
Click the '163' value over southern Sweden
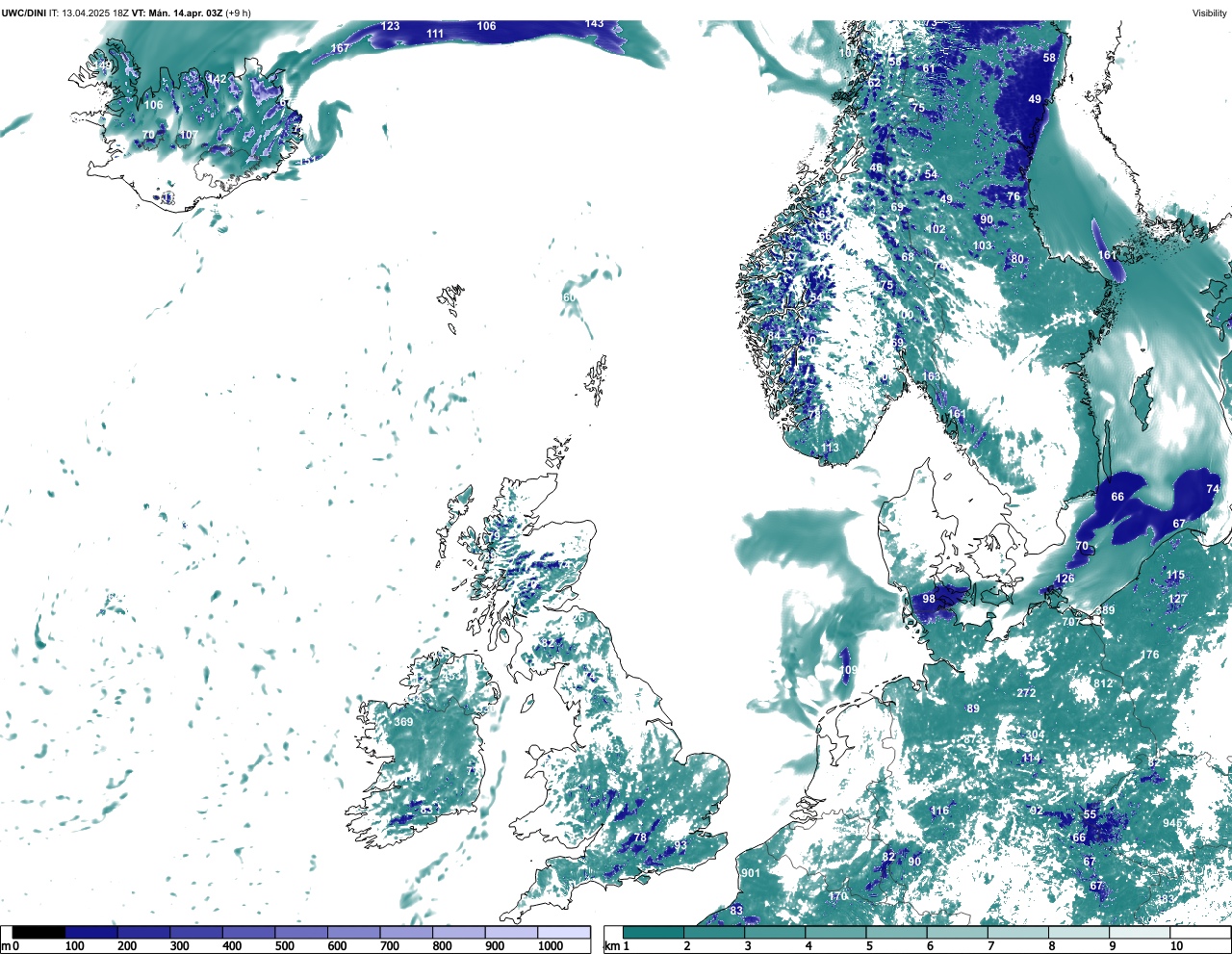coord(932,376)
